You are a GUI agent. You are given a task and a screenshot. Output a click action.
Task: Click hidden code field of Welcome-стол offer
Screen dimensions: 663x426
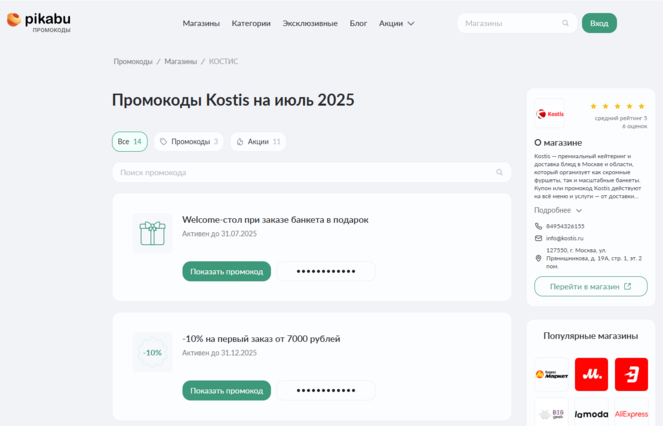click(x=326, y=271)
